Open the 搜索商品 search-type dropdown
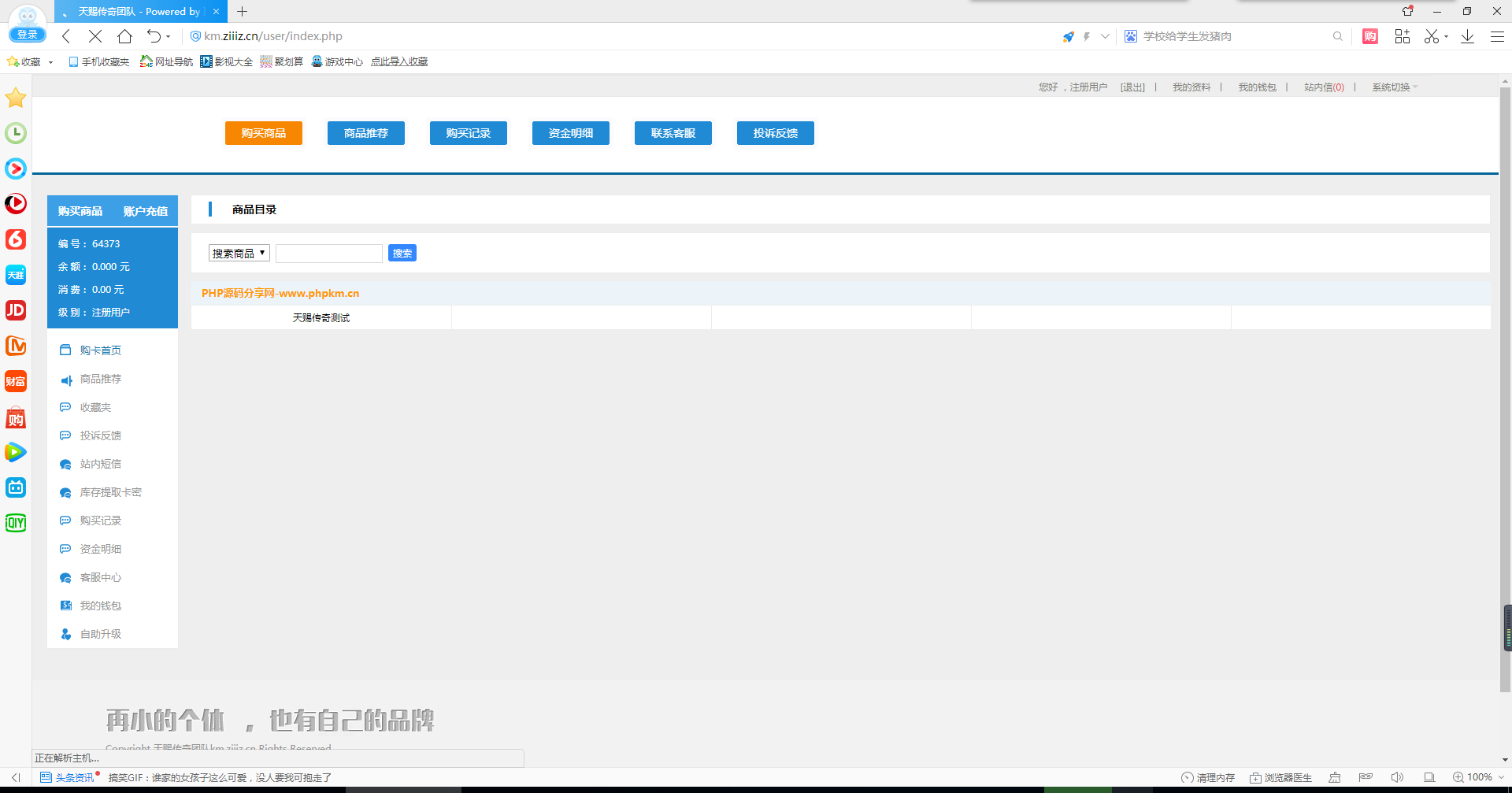 click(x=239, y=253)
